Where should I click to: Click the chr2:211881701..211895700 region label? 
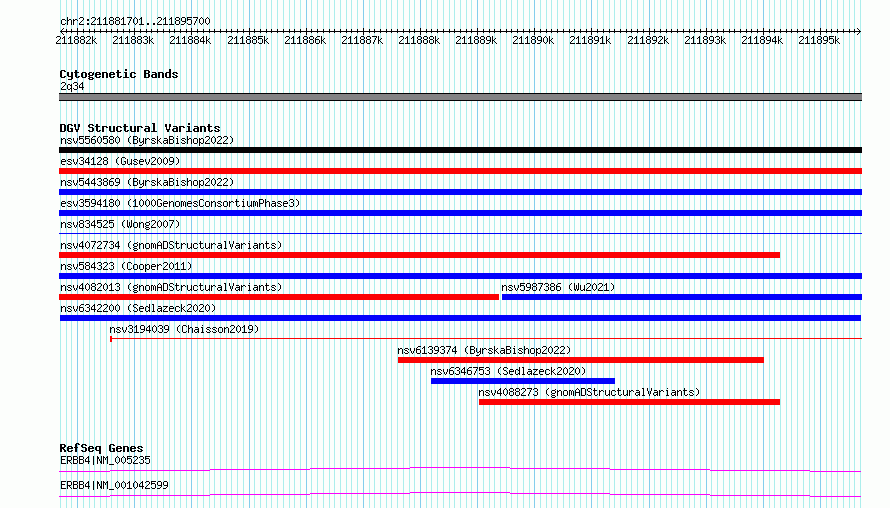coord(135,21)
